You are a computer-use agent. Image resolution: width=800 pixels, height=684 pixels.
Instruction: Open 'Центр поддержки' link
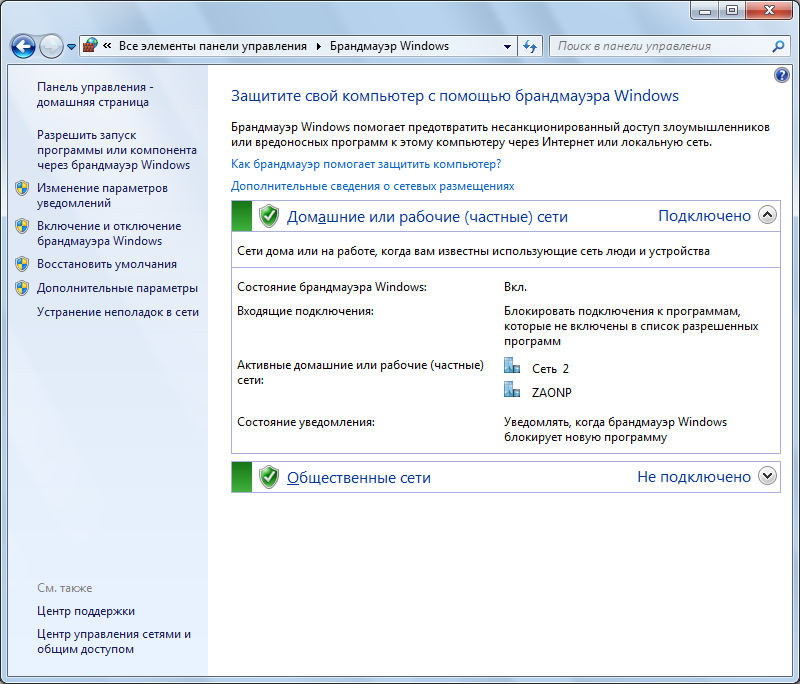coord(86,611)
